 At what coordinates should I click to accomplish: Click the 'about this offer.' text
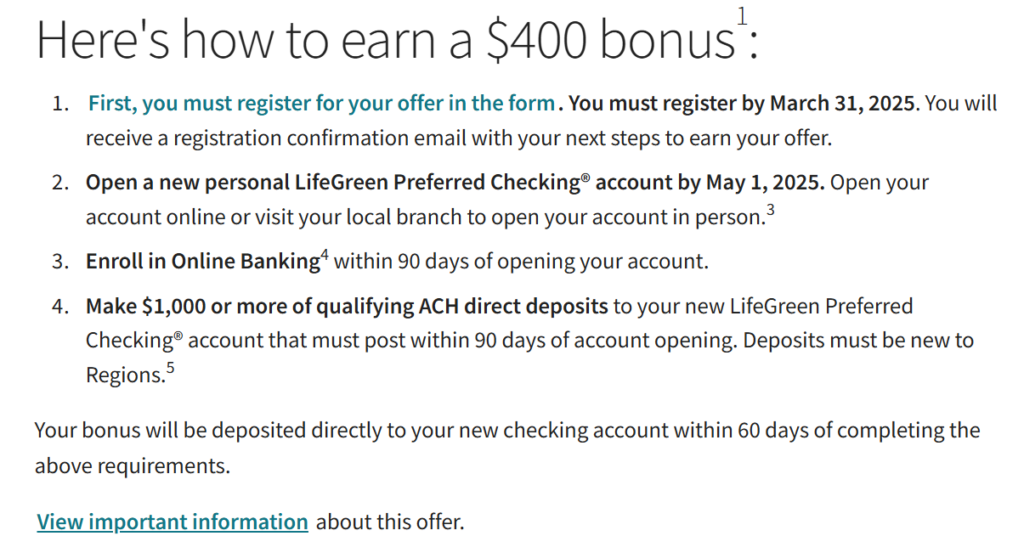click(390, 522)
